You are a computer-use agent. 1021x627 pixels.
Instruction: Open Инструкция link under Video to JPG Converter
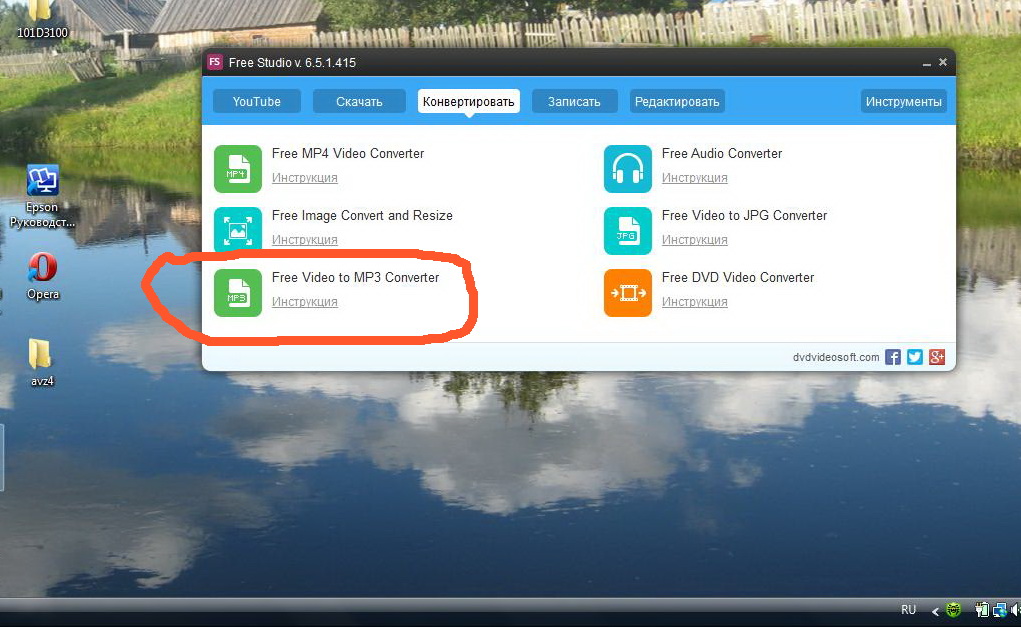695,240
